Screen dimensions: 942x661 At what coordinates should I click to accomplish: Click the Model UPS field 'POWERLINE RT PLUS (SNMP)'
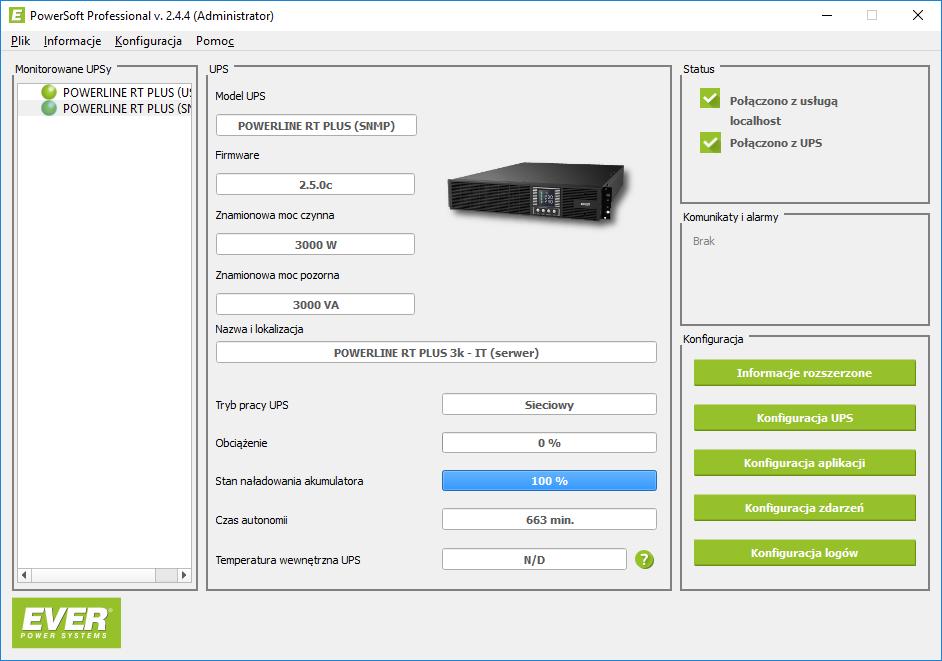point(316,126)
